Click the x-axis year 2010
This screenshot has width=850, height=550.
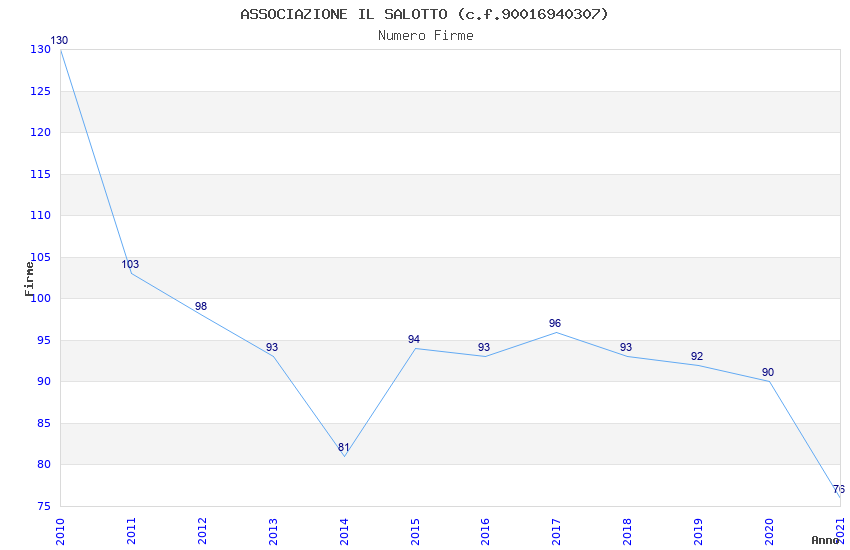click(x=60, y=531)
